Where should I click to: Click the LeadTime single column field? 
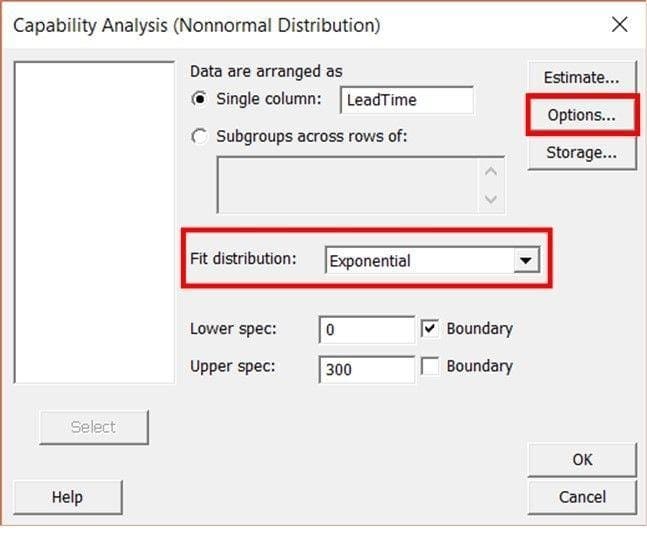(406, 100)
